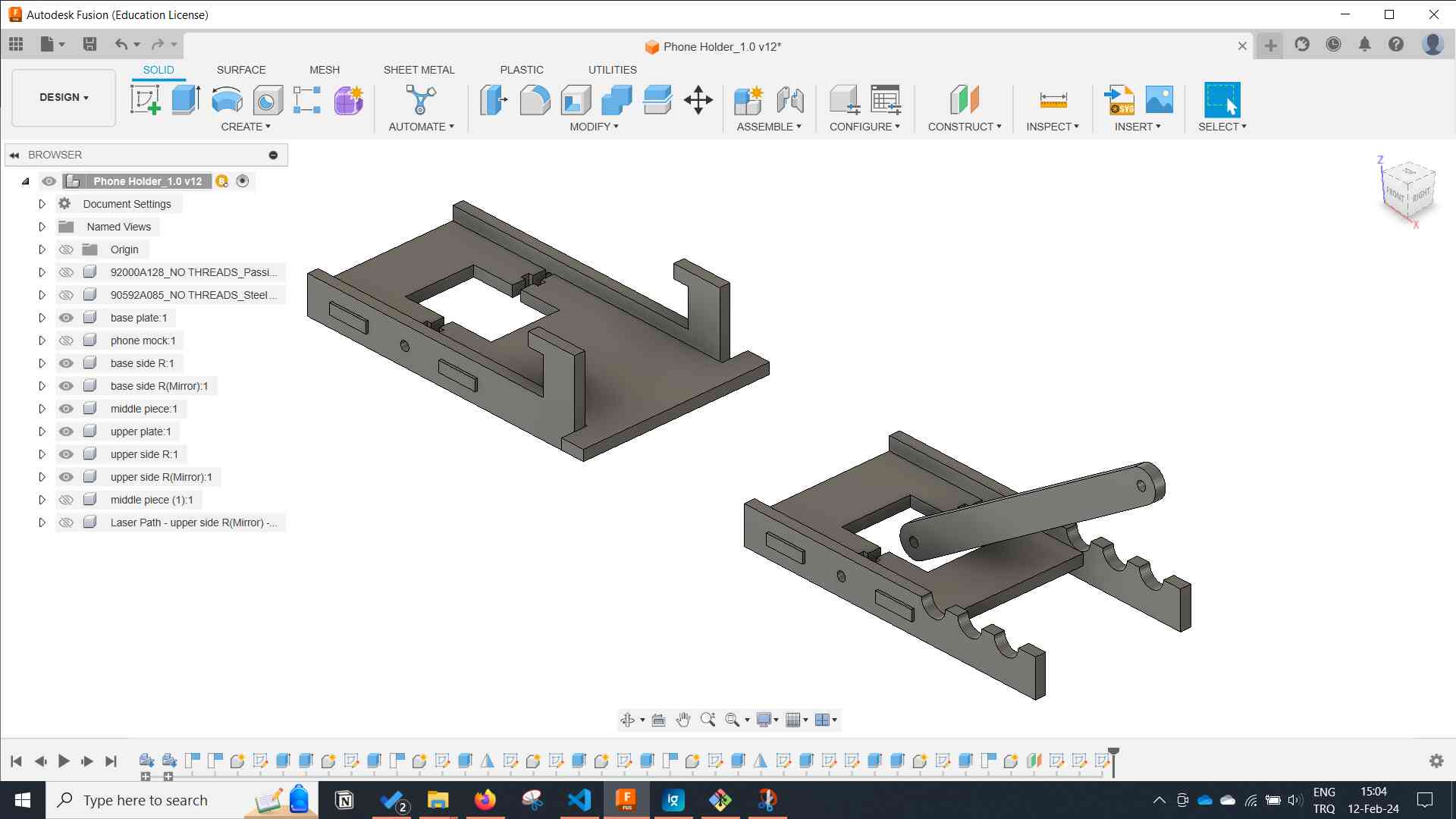Screen dimensions: 1456x819
Task: Show the middle piece (1):1 component
Action: pos(67,500)
